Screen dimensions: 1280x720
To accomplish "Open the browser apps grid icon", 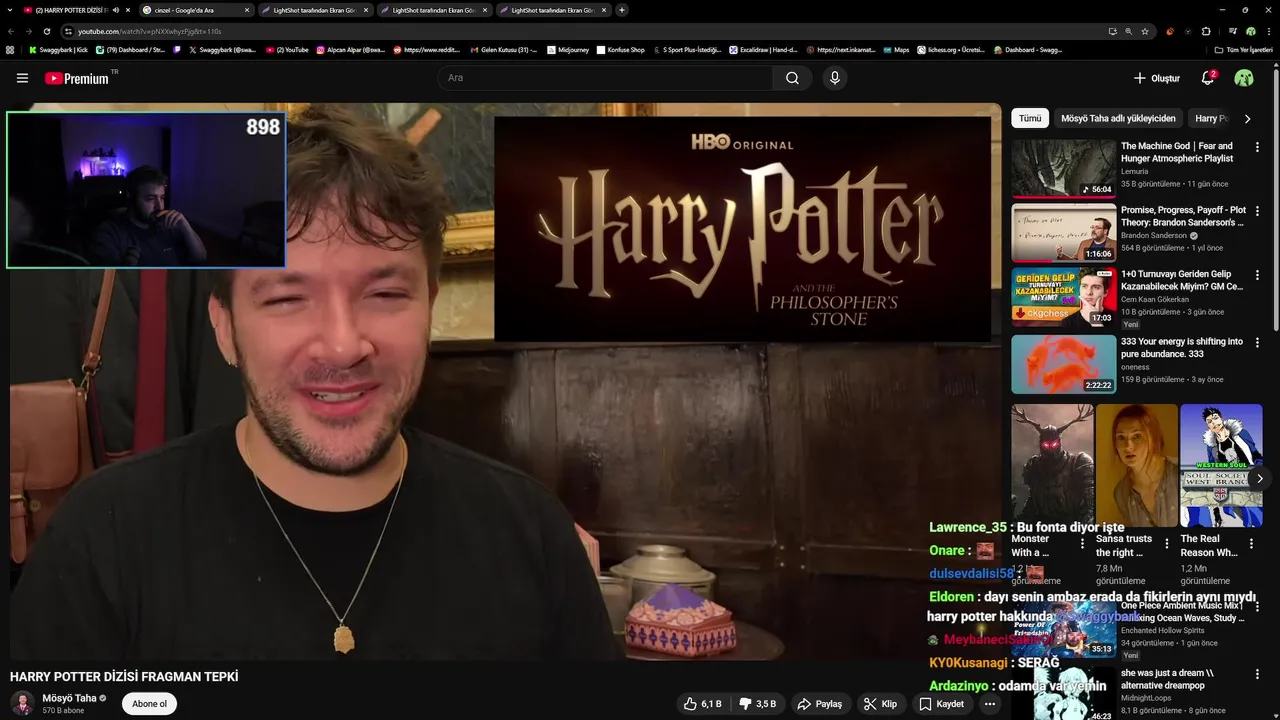I will [x=10, y=50].
